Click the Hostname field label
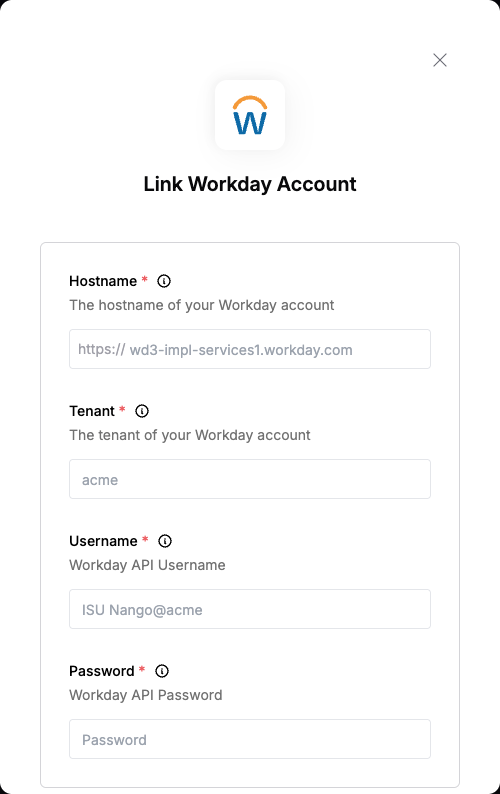The width and height of the screenshot is (500, 794). point(103,281)
